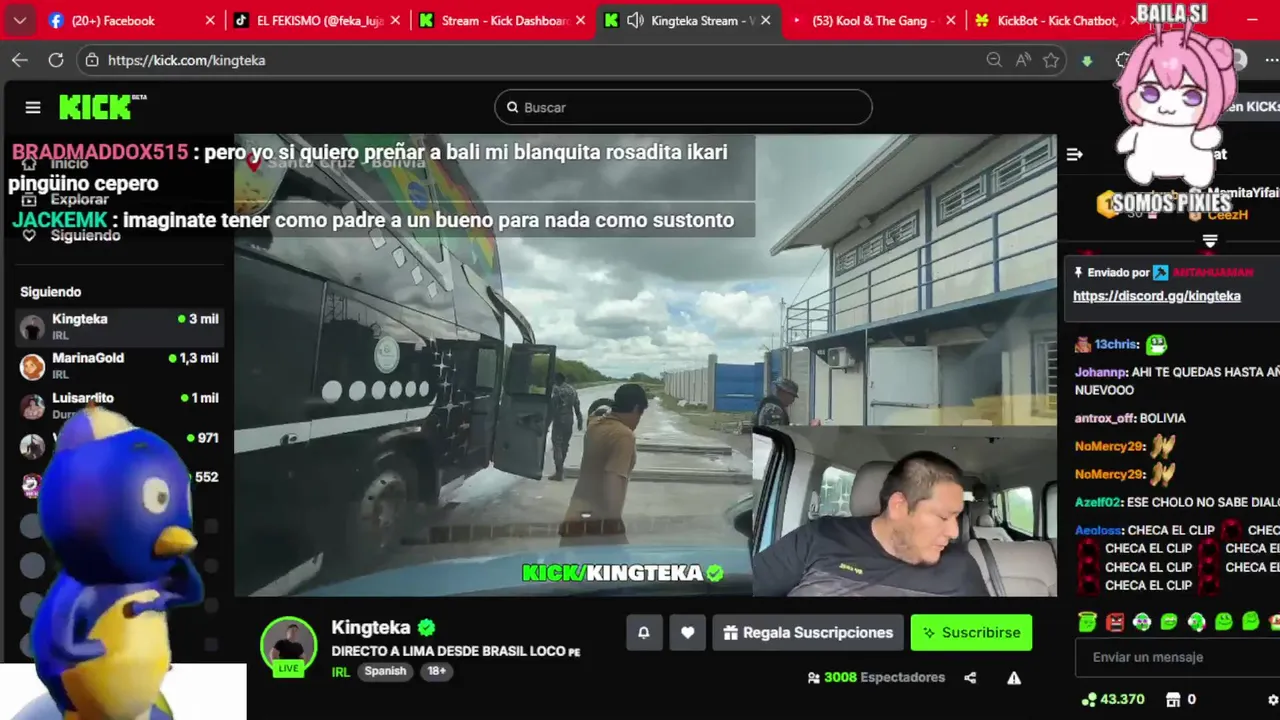Open the tab list dropdown arrow
The height and width of the screenshot is (720, 1280).
point(19,20)
